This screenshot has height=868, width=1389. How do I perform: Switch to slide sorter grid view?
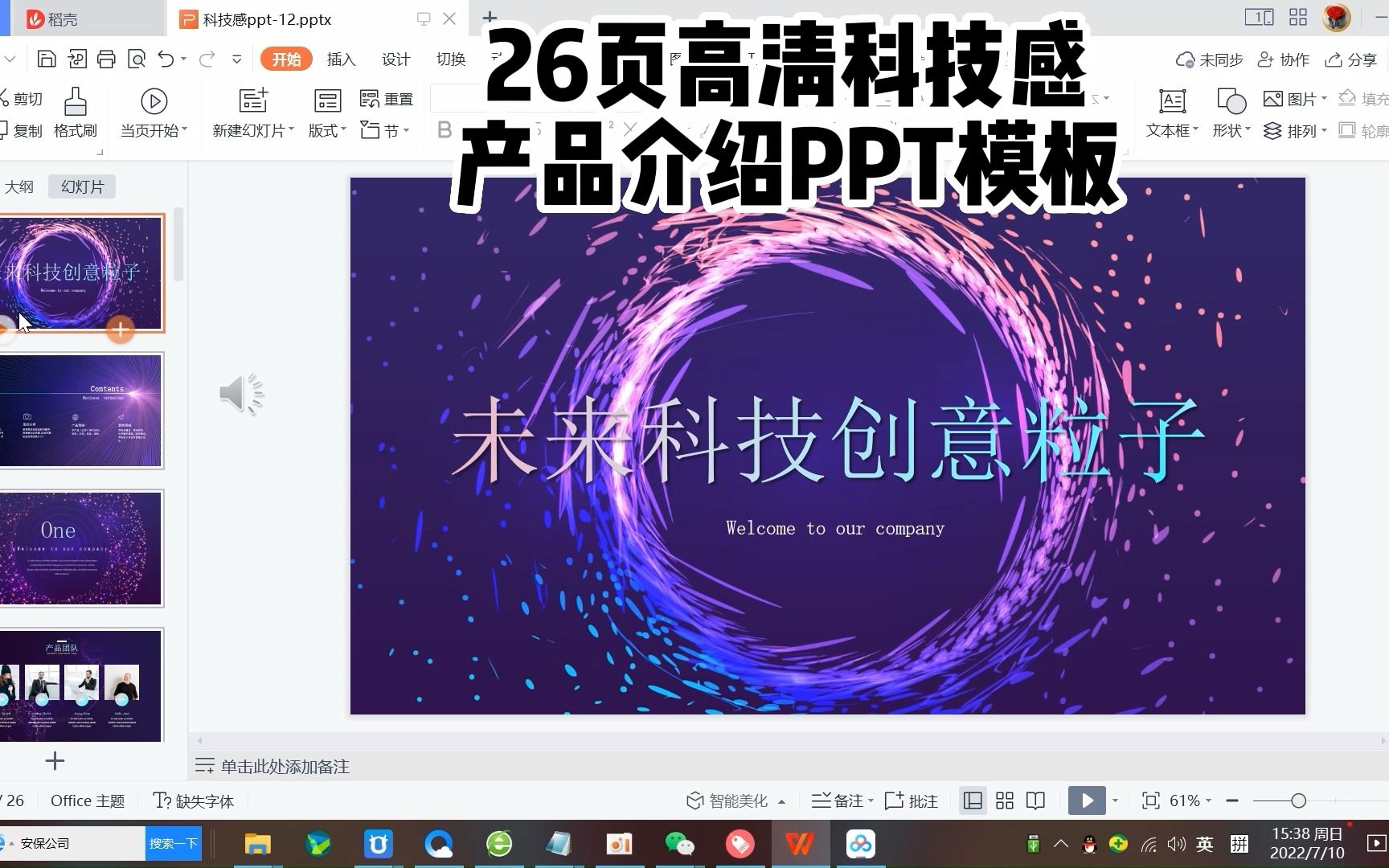(1005, 800)
